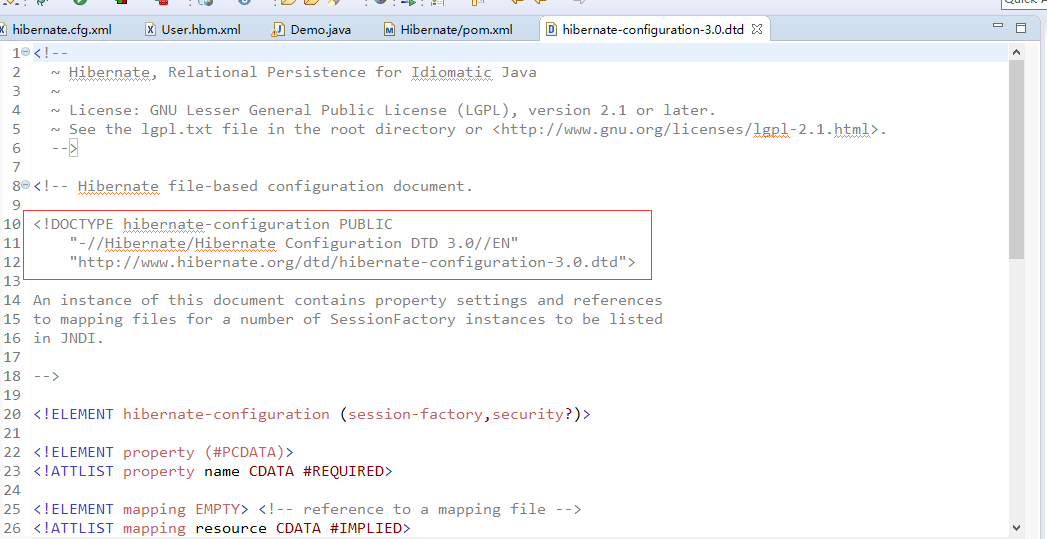The height and width of the screenshot is (539, 1047).
Task: Activate the hibernate-configuration-3.0.dtd tab
Action: [x=645, y=29]
